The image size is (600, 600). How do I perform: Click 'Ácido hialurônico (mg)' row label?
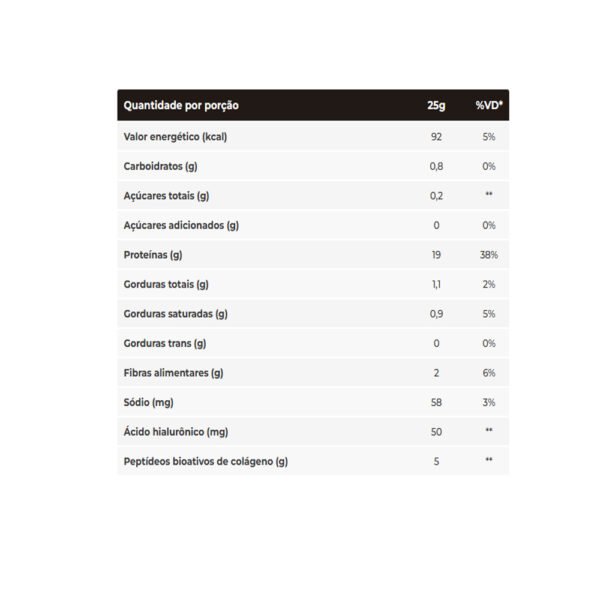176,432
